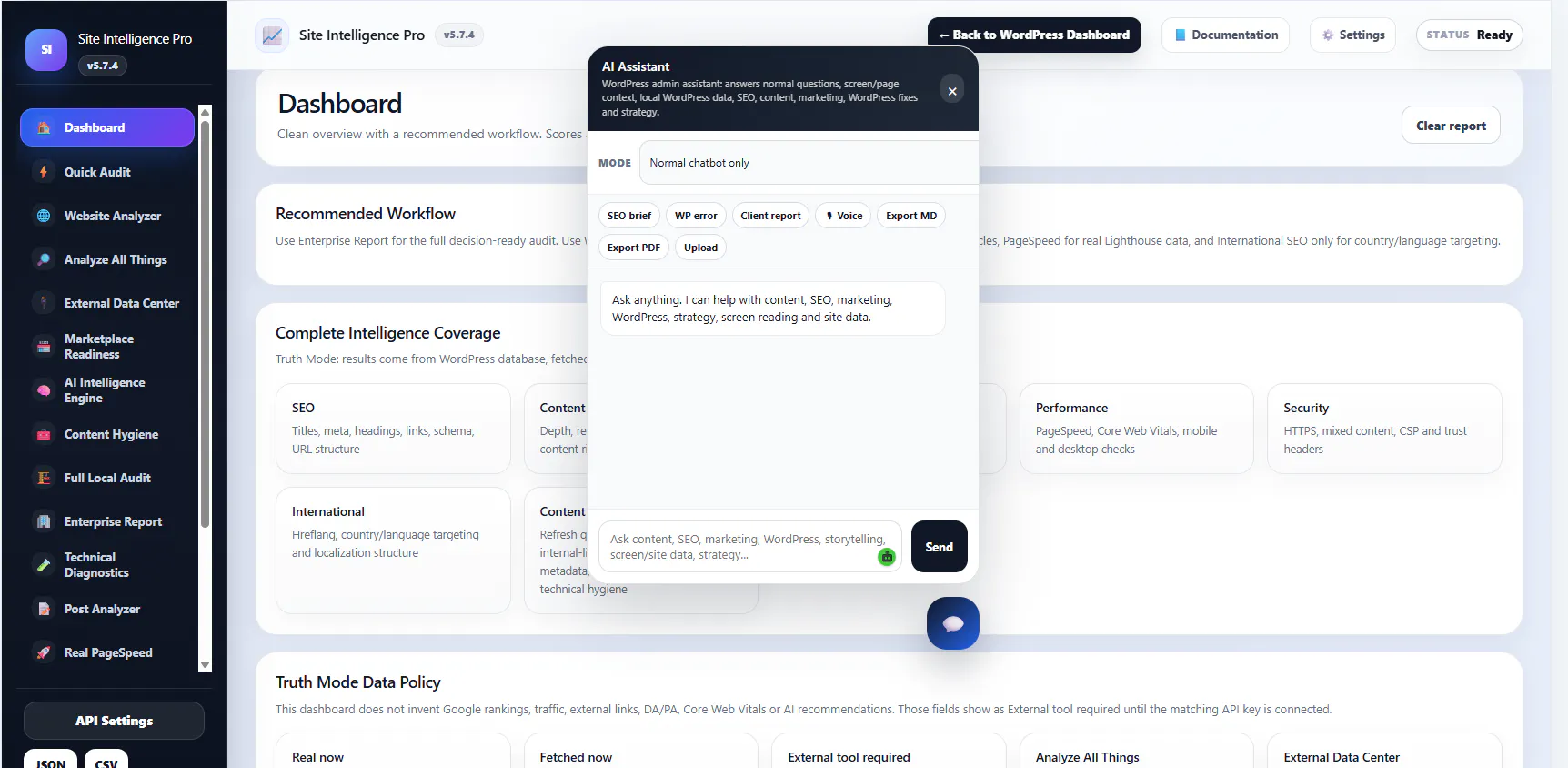
Task: Click the Fetched now policy card
Action: 640,752
